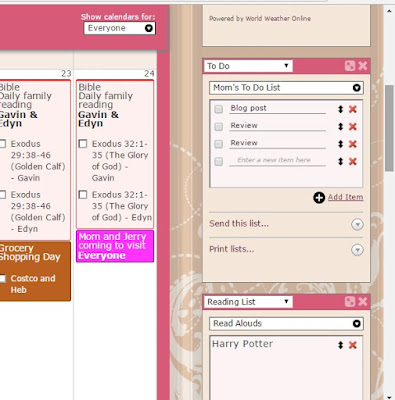395x400 pixels.
Task: Delete the first Review to-do item
Action: tap(353, 127)
